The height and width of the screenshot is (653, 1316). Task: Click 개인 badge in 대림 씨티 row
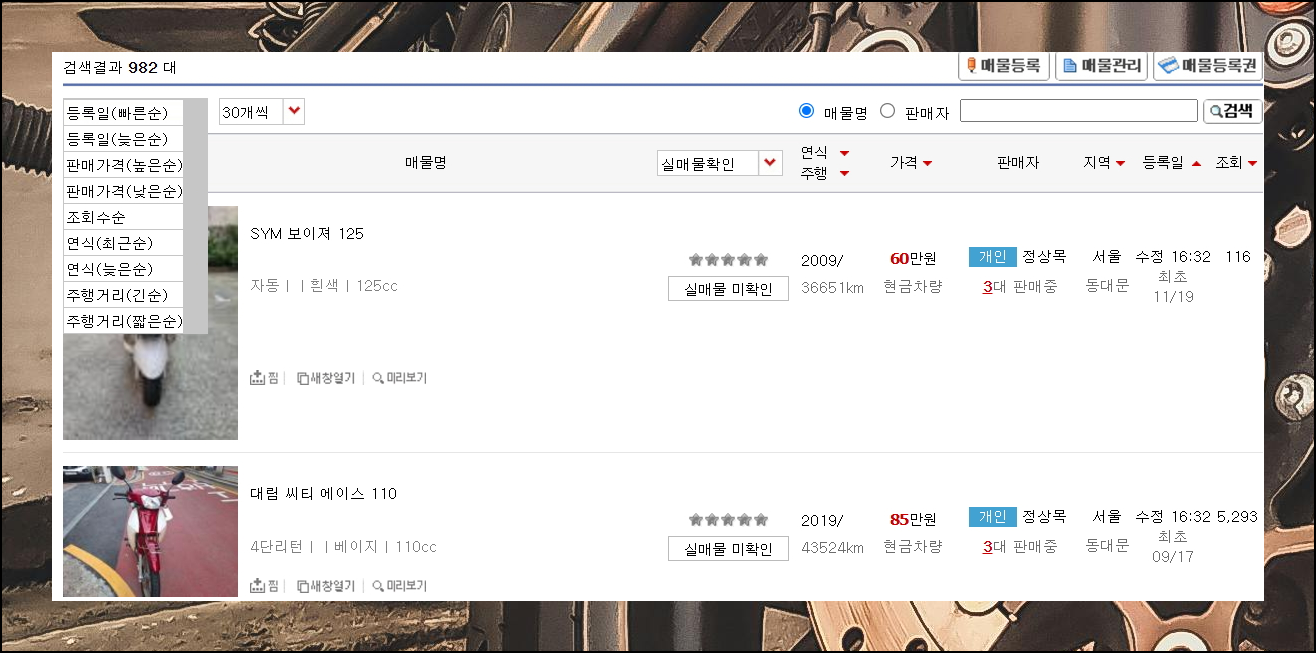pos(992,517)
